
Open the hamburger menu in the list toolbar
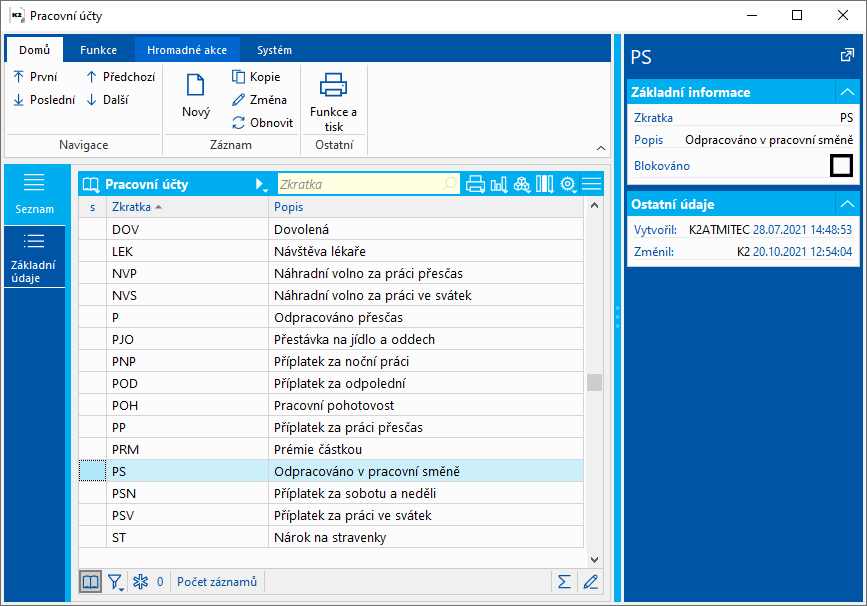coord(592,184)
